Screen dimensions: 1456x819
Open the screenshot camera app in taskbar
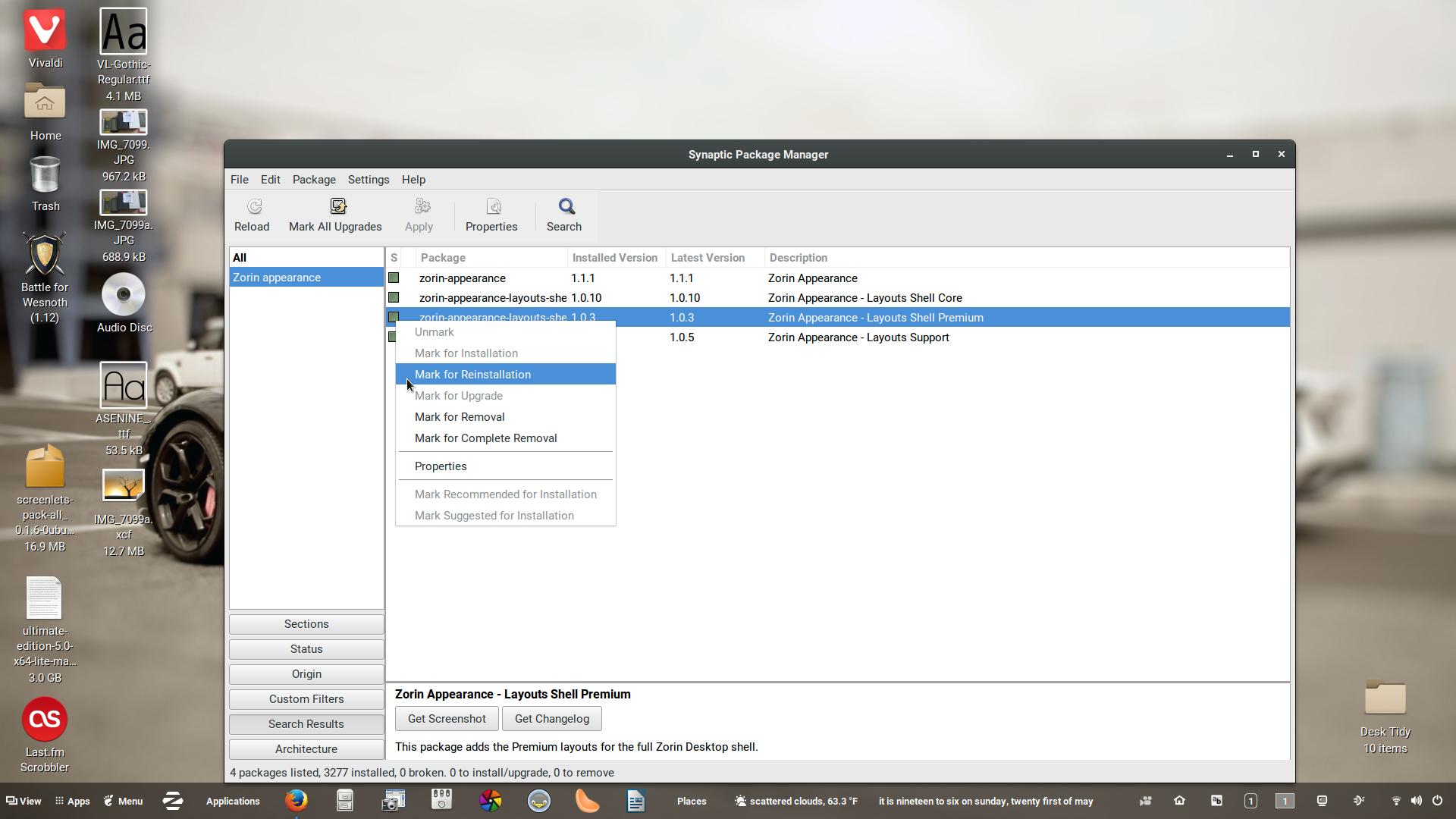click(x=393, y=801)
